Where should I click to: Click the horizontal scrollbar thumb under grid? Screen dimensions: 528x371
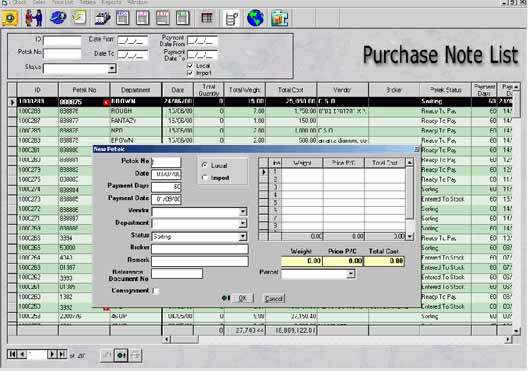(x=185, y=340)
